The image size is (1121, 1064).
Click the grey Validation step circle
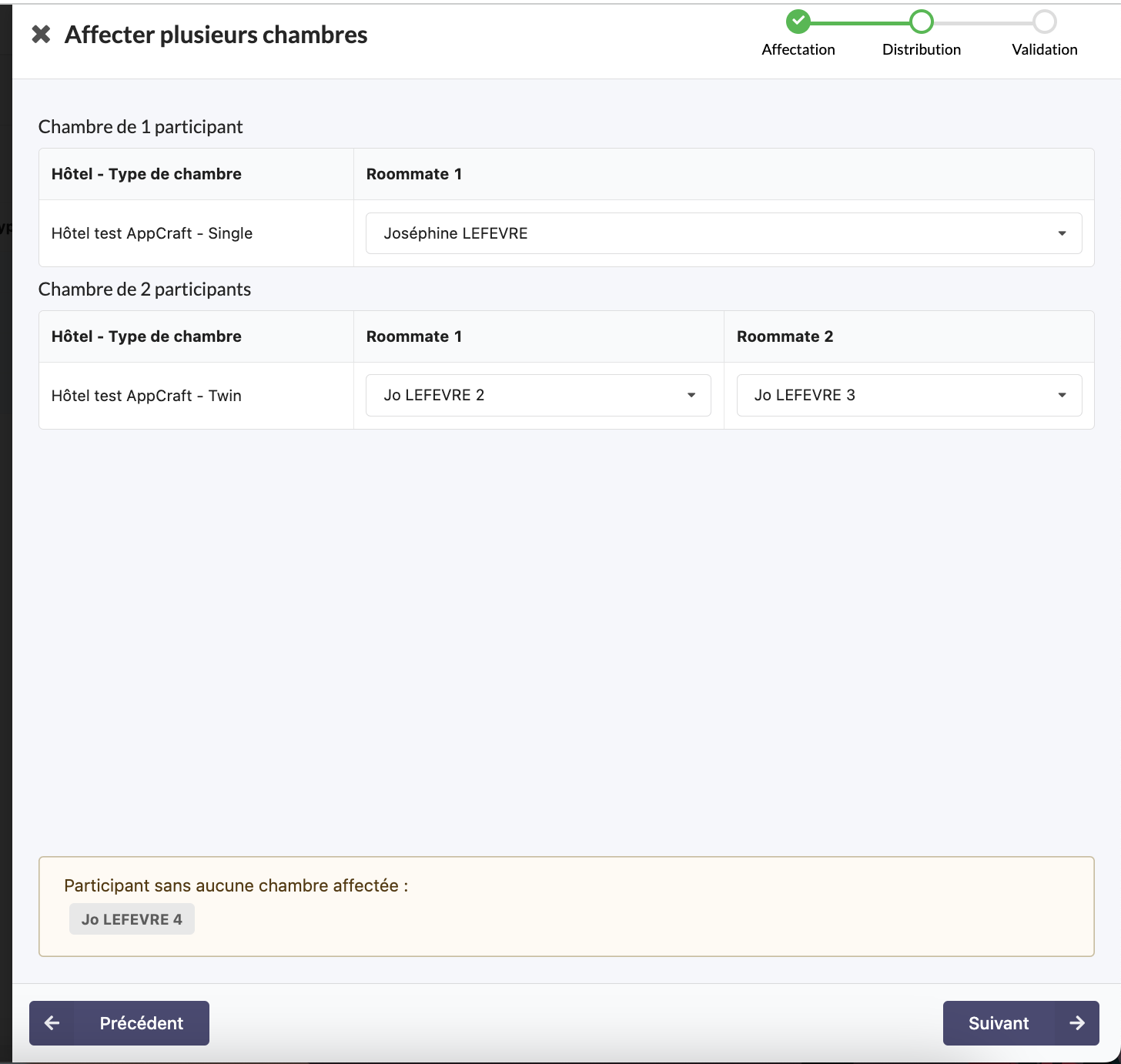1045,22
